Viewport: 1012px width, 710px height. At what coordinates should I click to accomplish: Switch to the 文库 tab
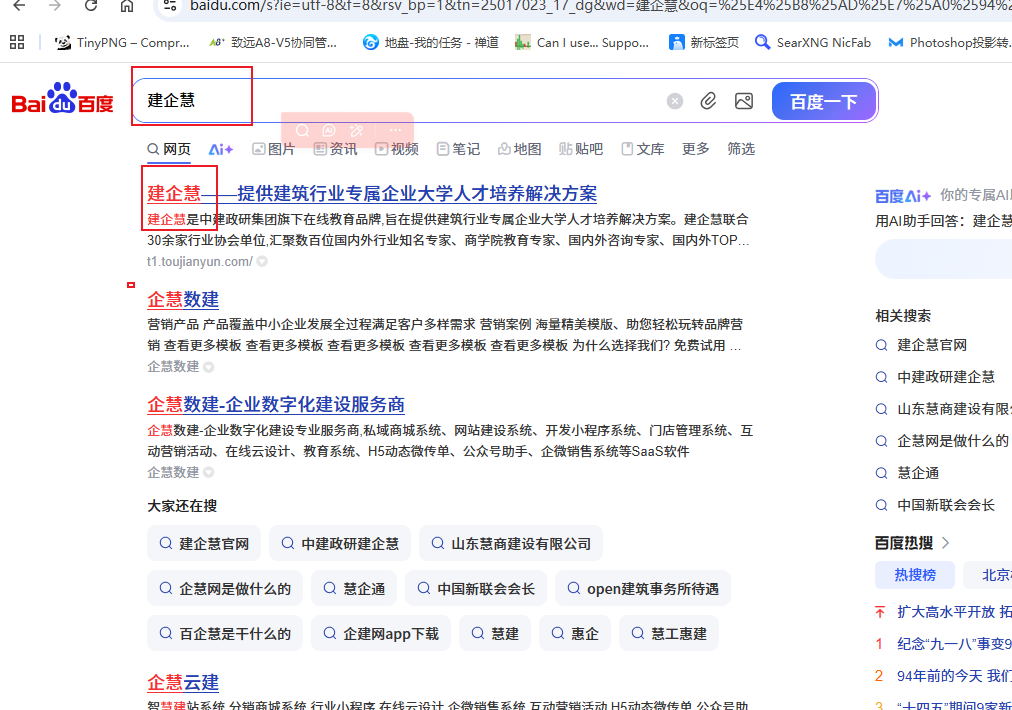point(643,149)
